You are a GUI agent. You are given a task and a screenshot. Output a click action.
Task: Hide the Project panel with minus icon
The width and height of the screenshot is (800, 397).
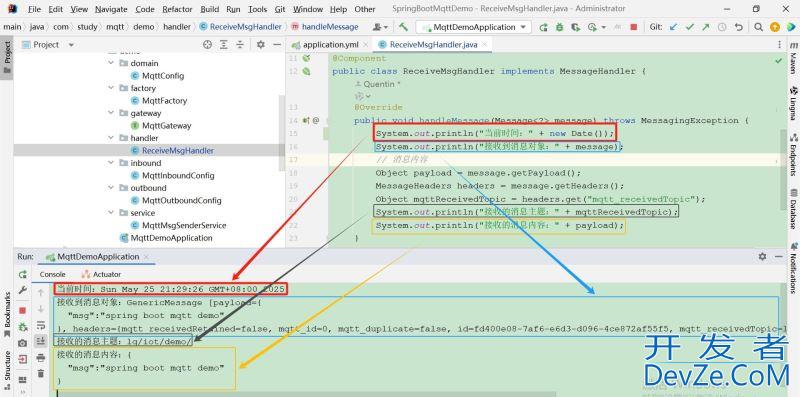[x=277, y=45]
